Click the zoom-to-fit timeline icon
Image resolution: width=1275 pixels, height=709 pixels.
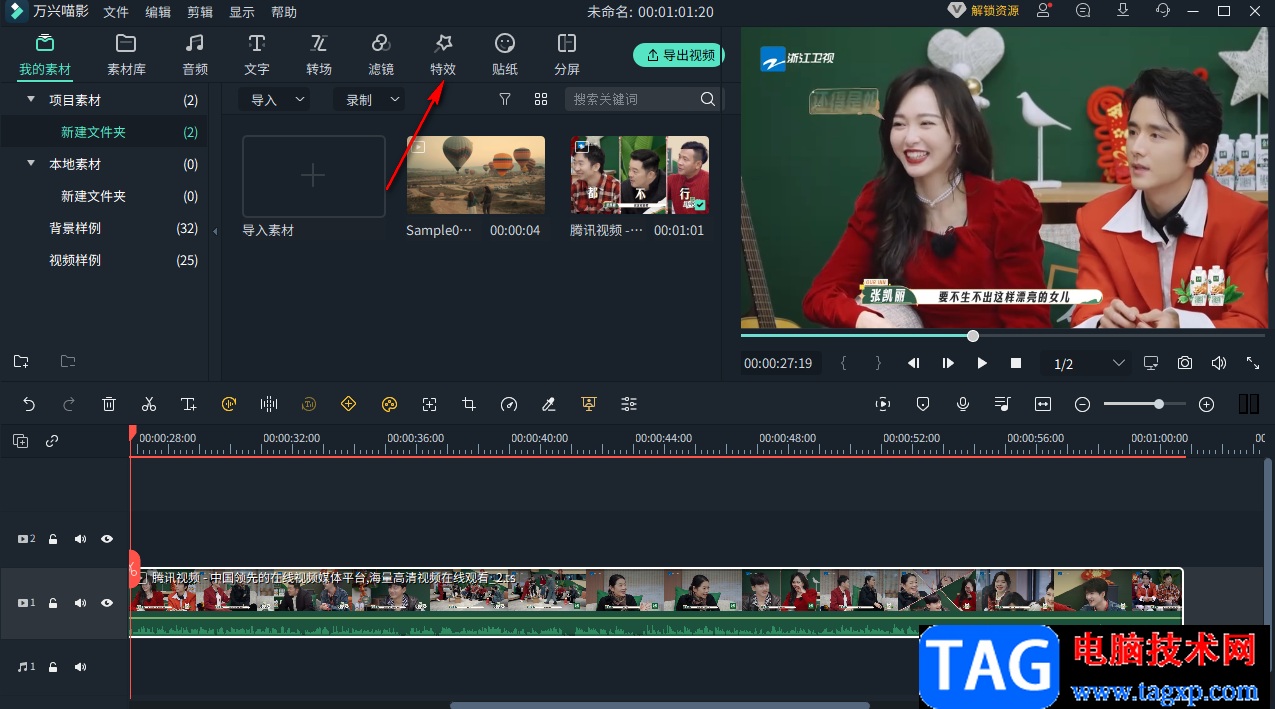point(1043,404)
